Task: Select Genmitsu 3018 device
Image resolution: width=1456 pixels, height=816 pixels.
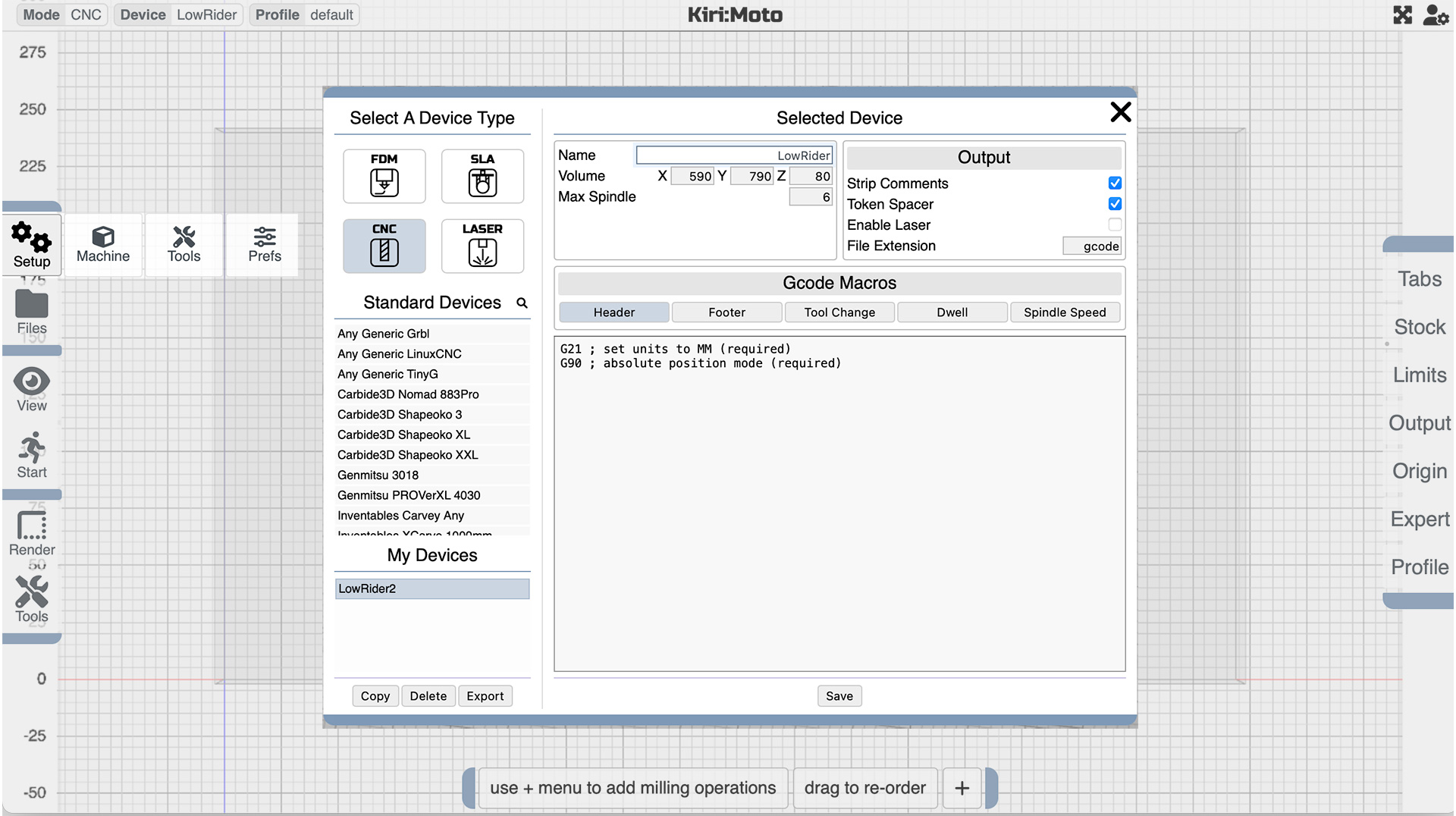Action: point(432,475)
